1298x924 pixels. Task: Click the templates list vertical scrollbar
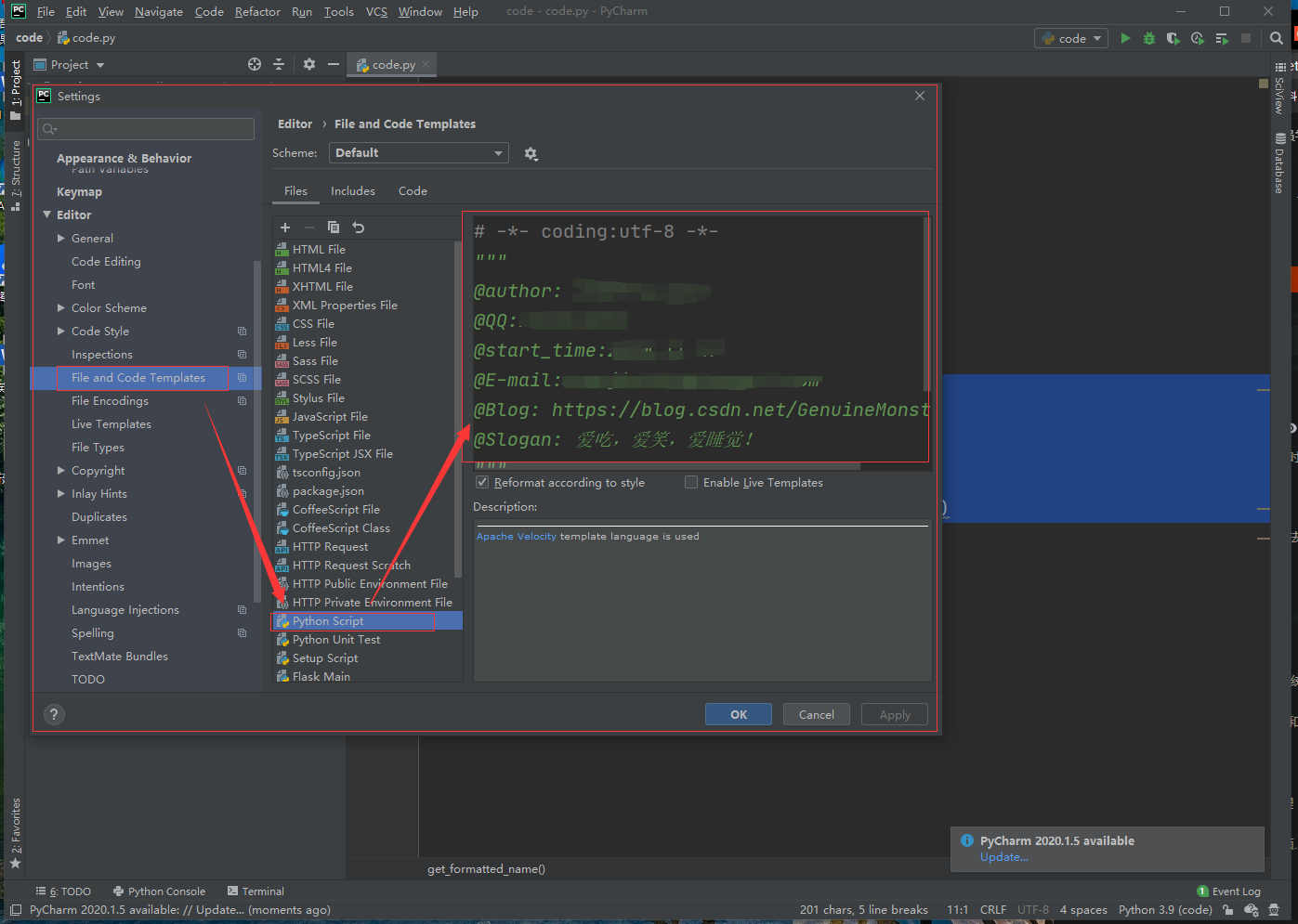point(457,409)
